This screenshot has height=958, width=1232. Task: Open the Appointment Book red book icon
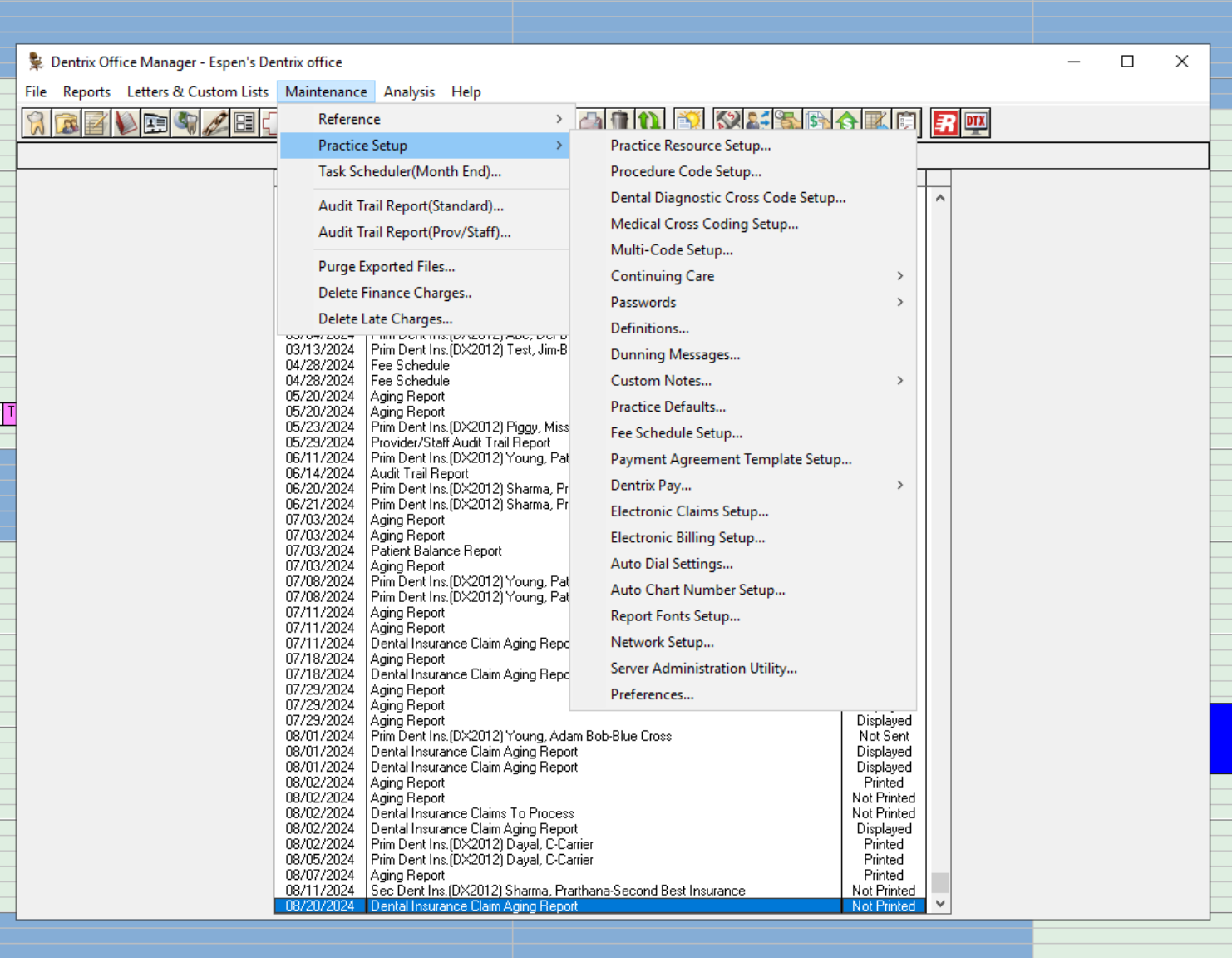[126, 123]
